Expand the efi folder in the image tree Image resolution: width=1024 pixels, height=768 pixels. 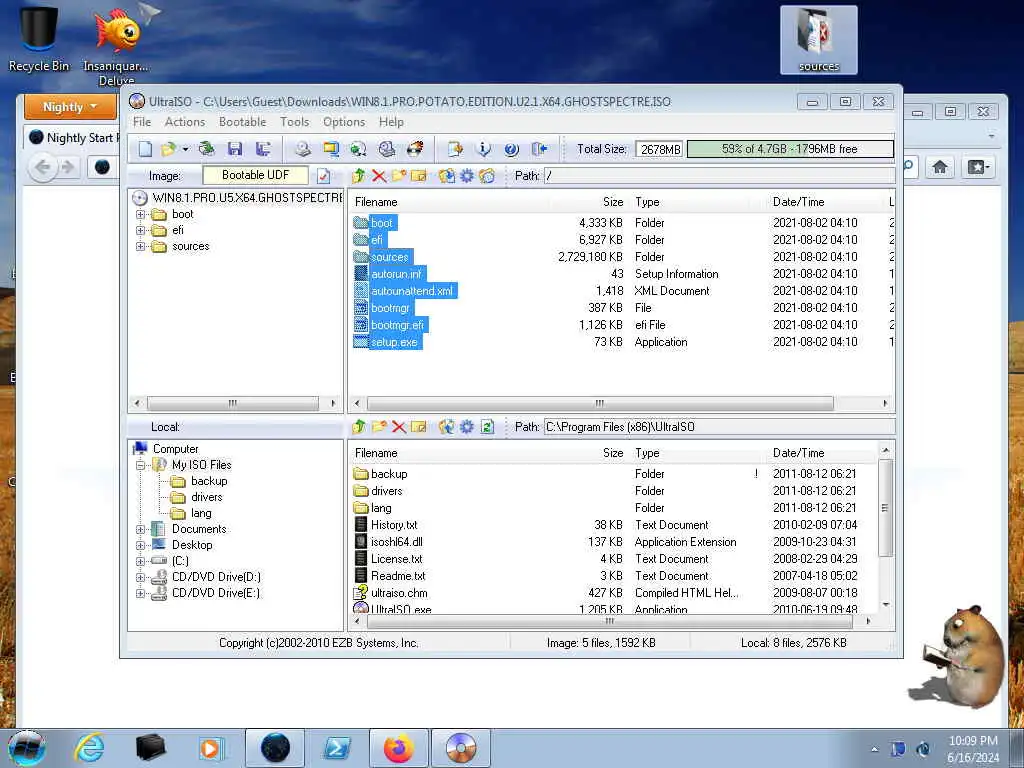coord(140,231)
